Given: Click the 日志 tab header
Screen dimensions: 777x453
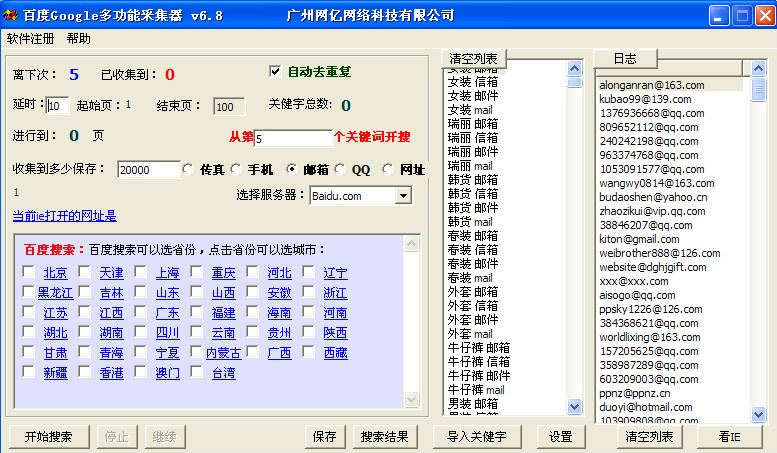Looking at the screenshot, I should click(x=625, y=58).
